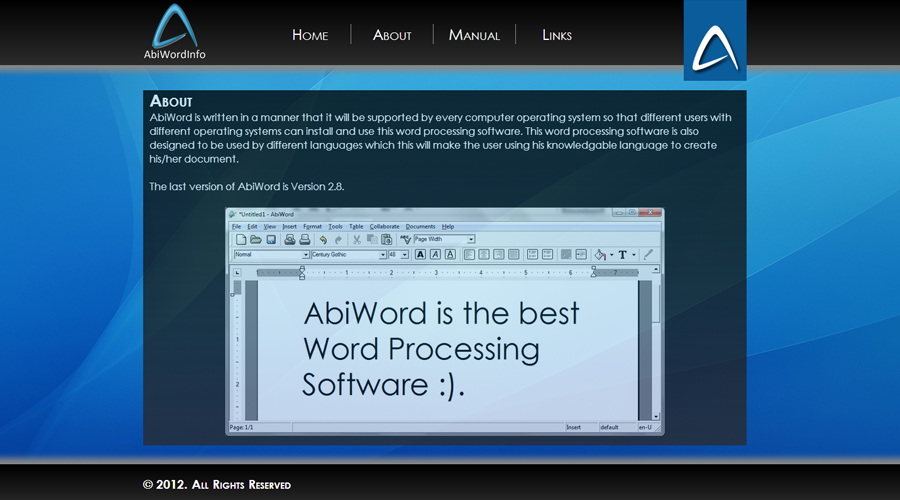
Task: Click Cut scissors icon in AbiWord toolbar
Action: tap(357, 240)
